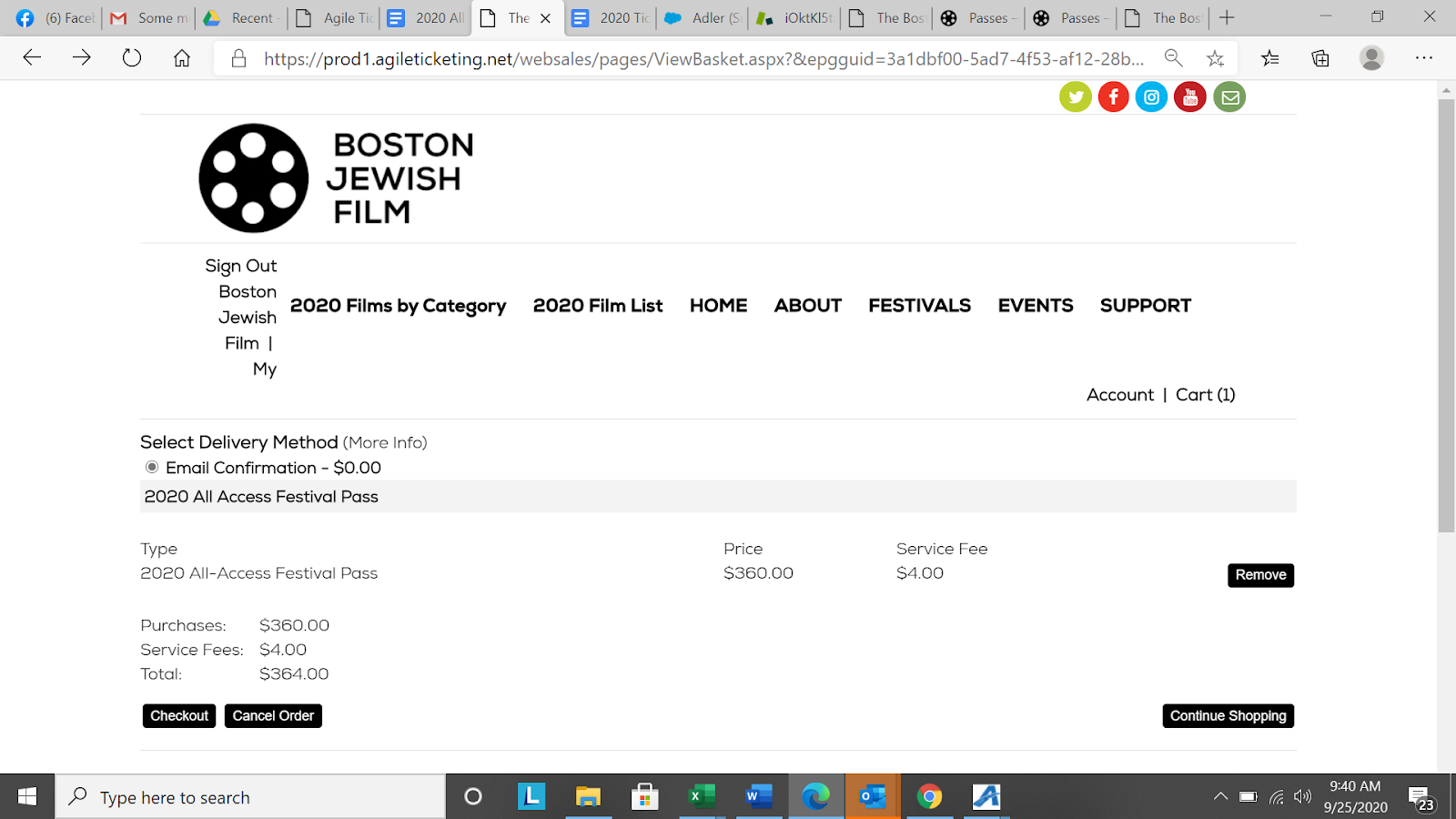This screenshot has width=1456, height=819.
Task: Switch to the 2020 Tic document tab
Action: (x=611, y=17)
